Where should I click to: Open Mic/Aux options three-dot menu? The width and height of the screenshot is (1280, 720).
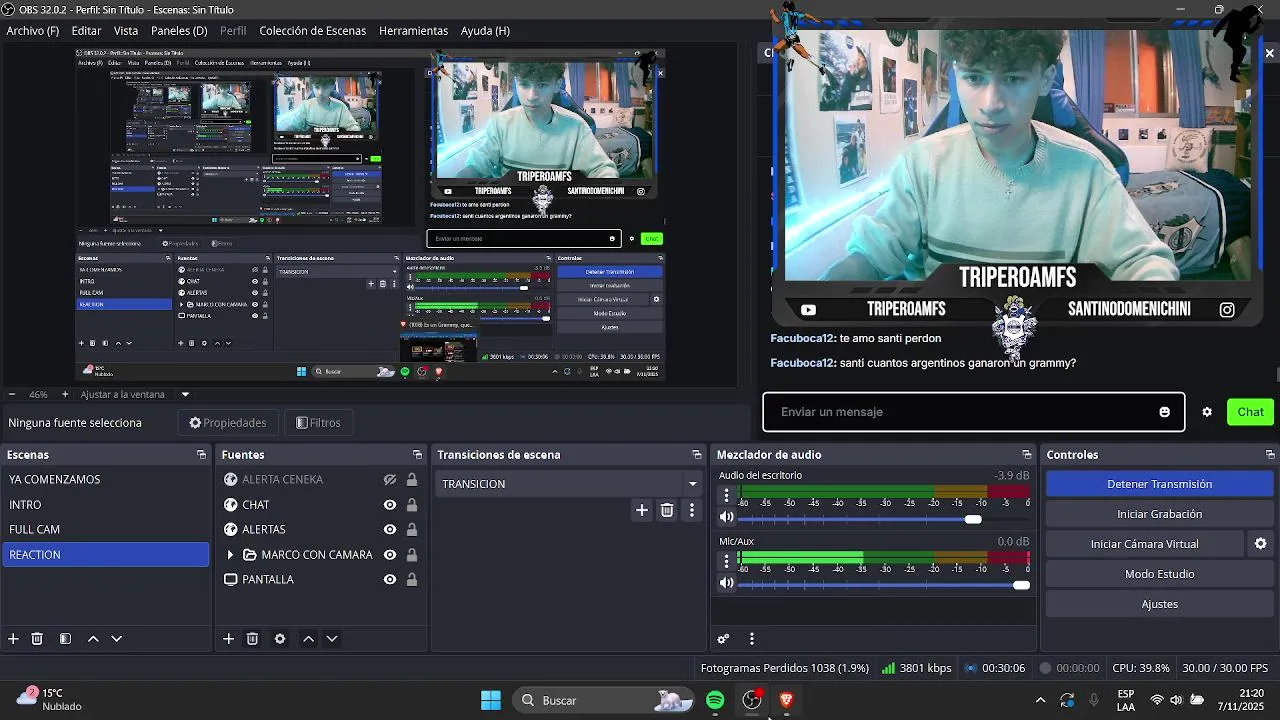726,561
